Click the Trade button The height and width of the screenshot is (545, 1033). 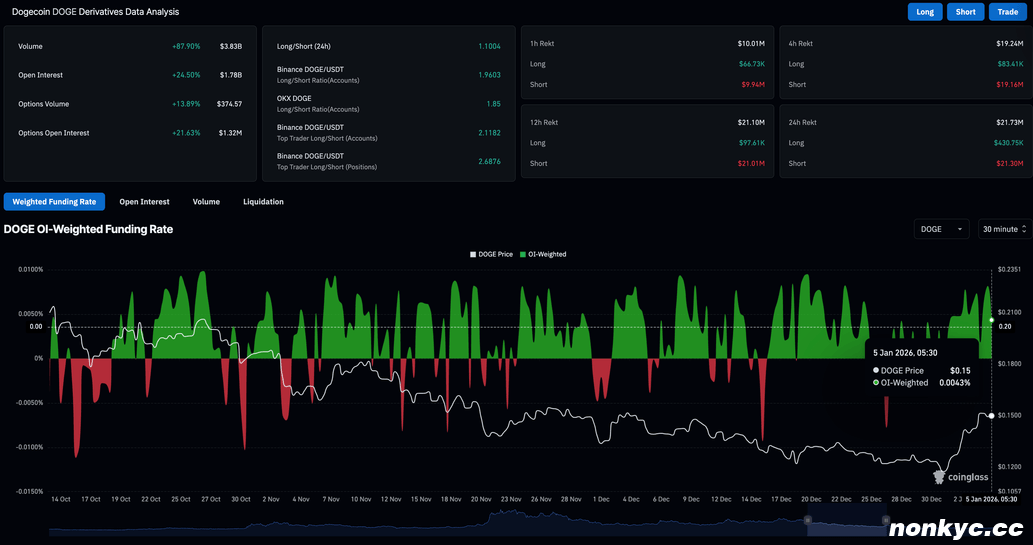(1005, 12)
